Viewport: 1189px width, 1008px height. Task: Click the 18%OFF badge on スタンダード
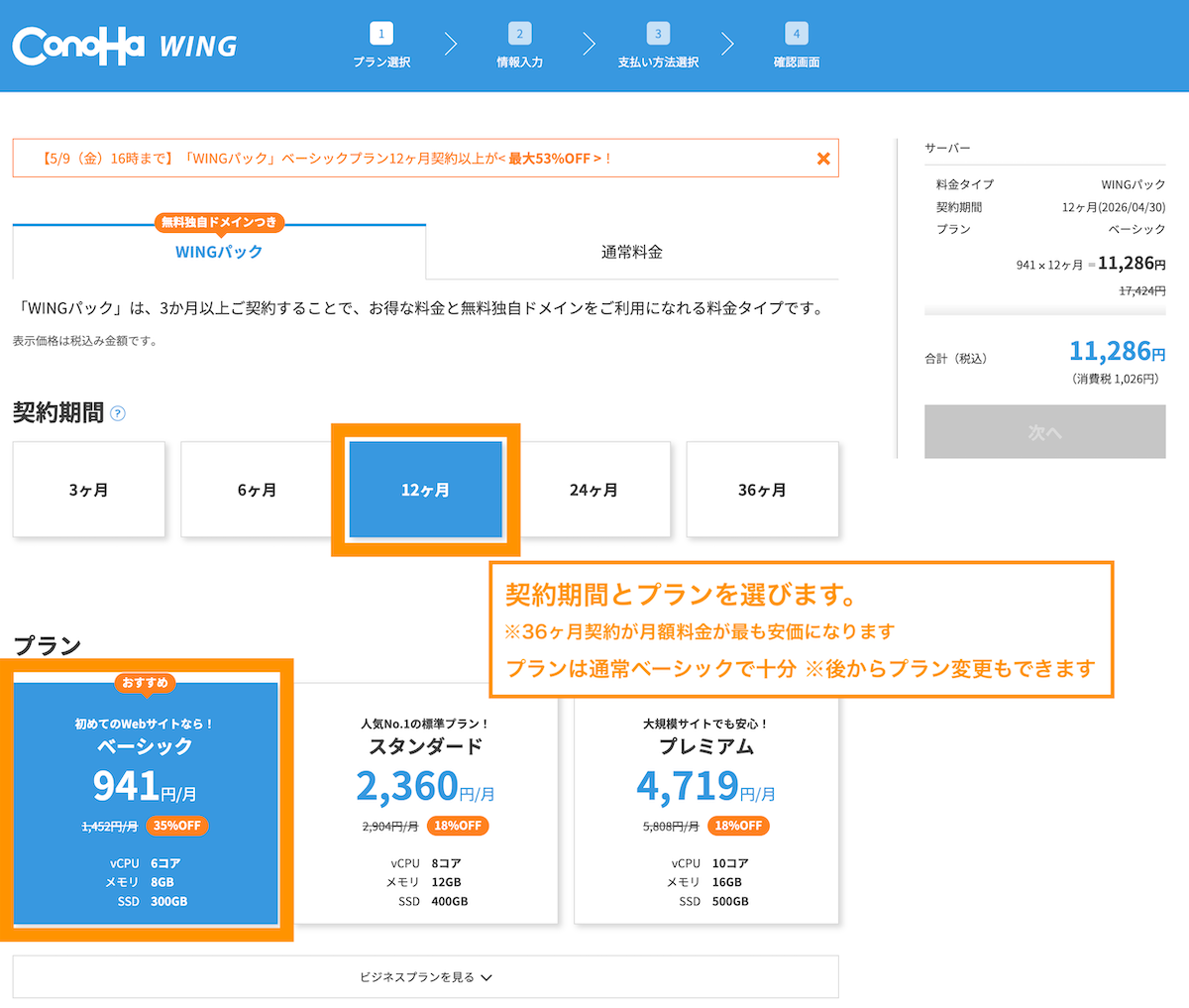(x=458, y=826)
